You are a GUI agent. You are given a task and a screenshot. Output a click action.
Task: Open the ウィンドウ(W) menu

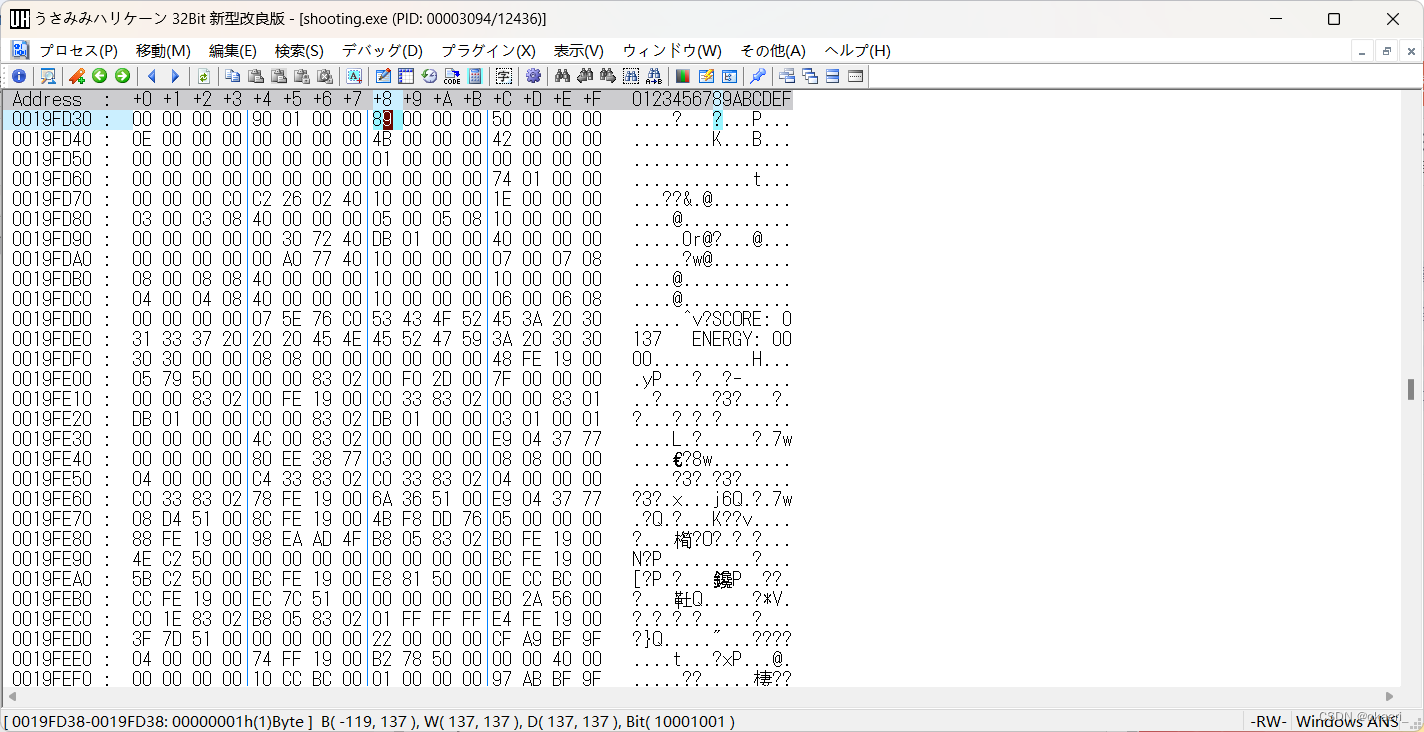672,50
